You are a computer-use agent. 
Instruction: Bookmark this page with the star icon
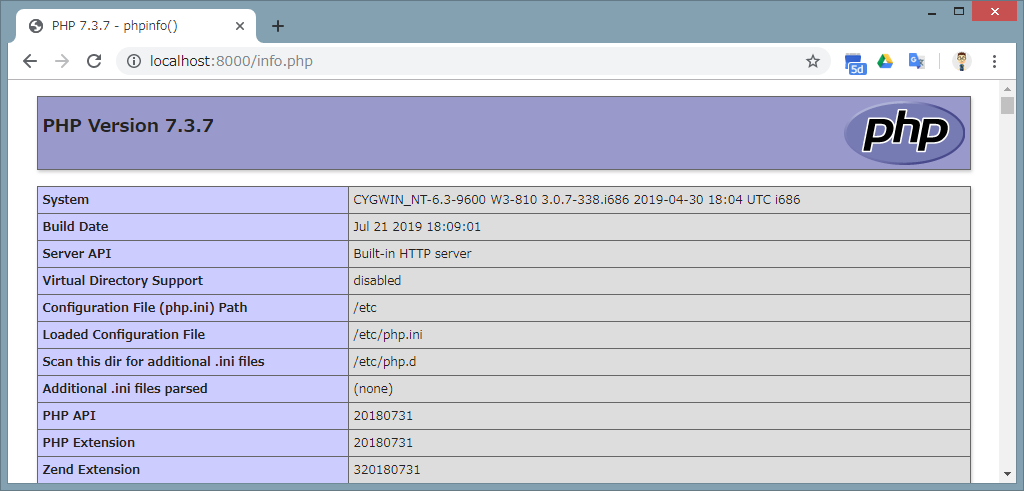tap(813, 61)
